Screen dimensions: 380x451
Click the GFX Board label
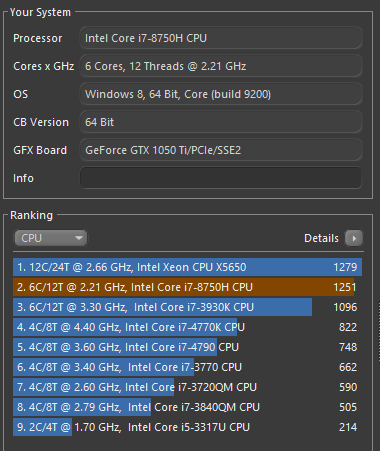pos(40,150)
